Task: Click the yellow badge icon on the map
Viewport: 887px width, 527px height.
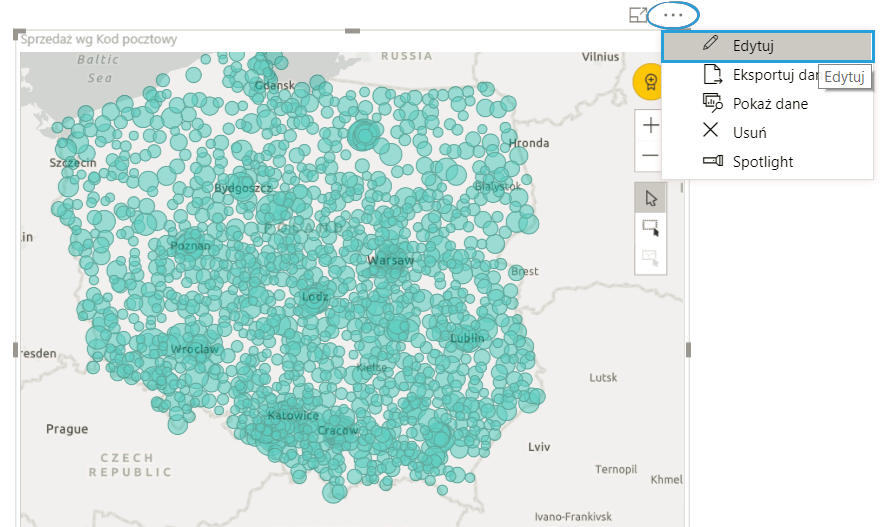Action: 649,81
